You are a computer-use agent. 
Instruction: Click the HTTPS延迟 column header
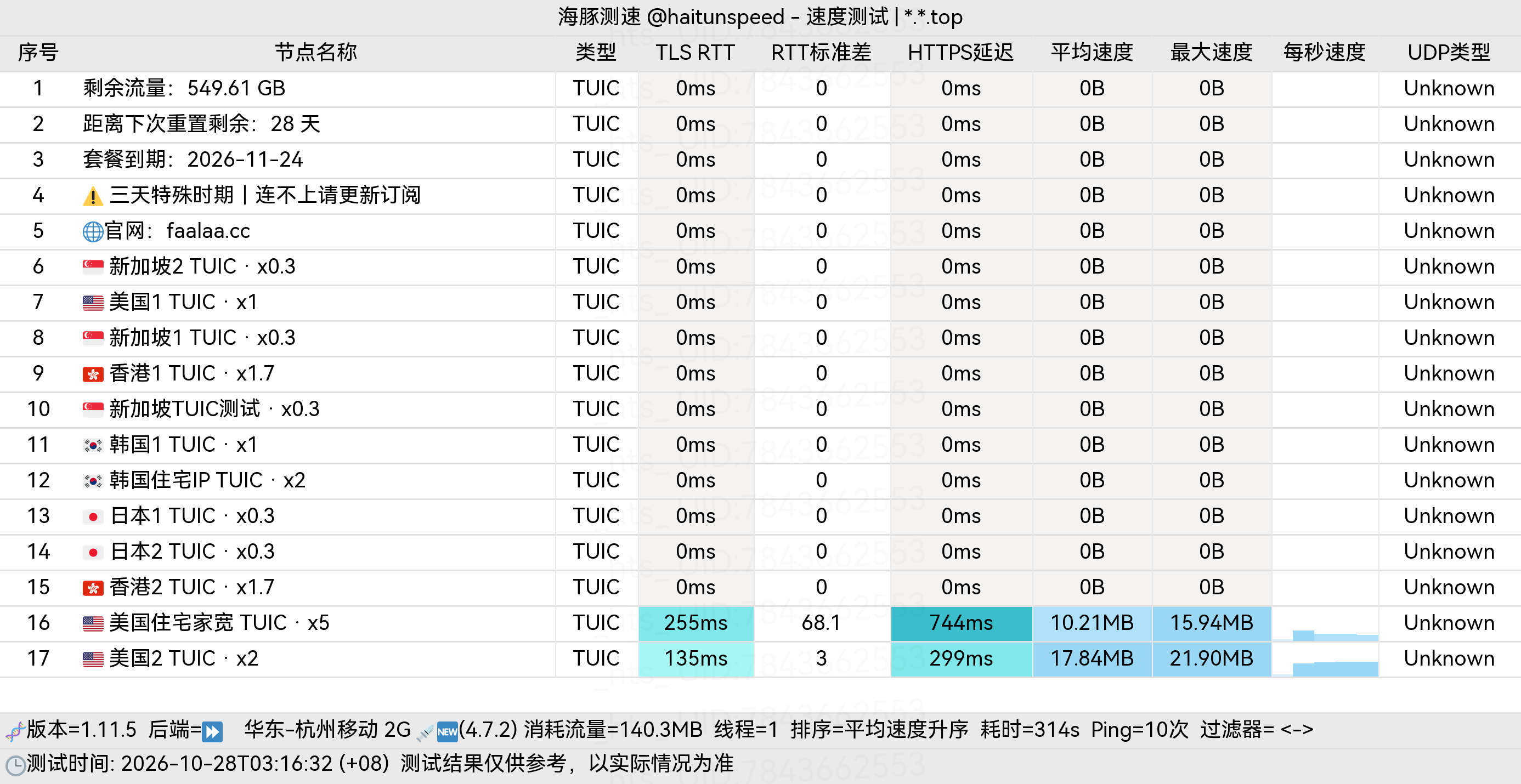click(960, 53)
